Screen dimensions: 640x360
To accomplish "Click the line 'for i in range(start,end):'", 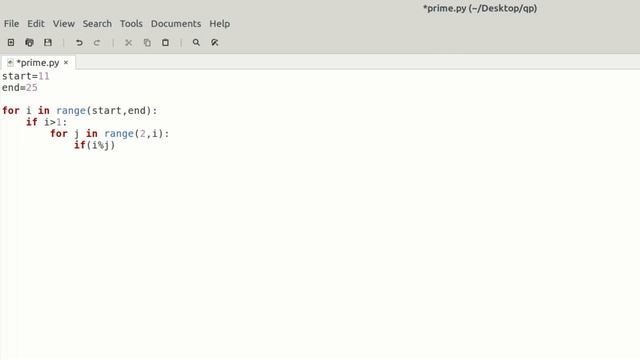I will (x=80, y=111).
